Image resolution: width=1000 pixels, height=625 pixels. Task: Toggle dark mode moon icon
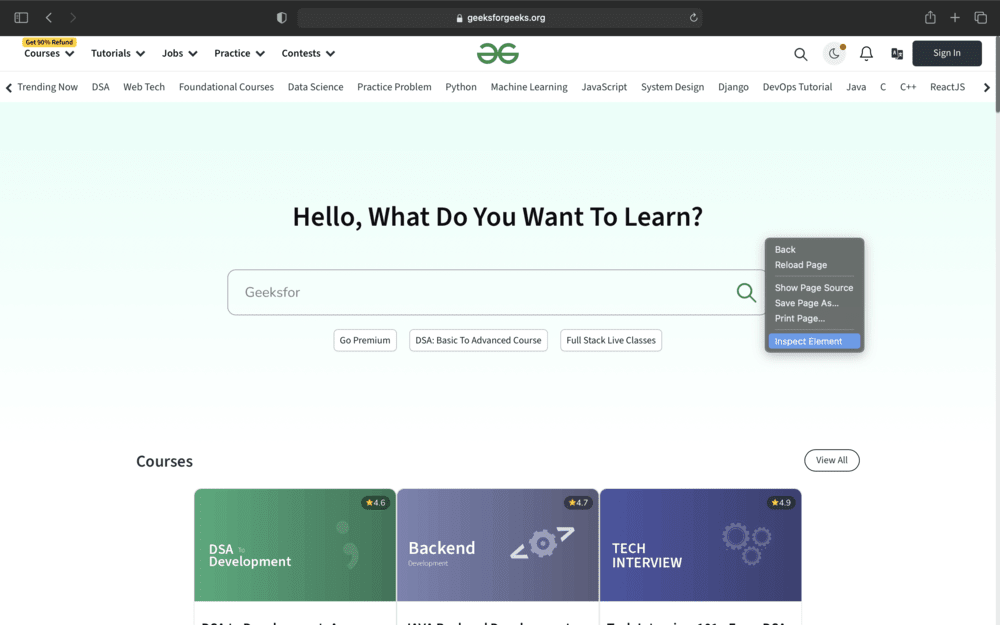[834, 54]
